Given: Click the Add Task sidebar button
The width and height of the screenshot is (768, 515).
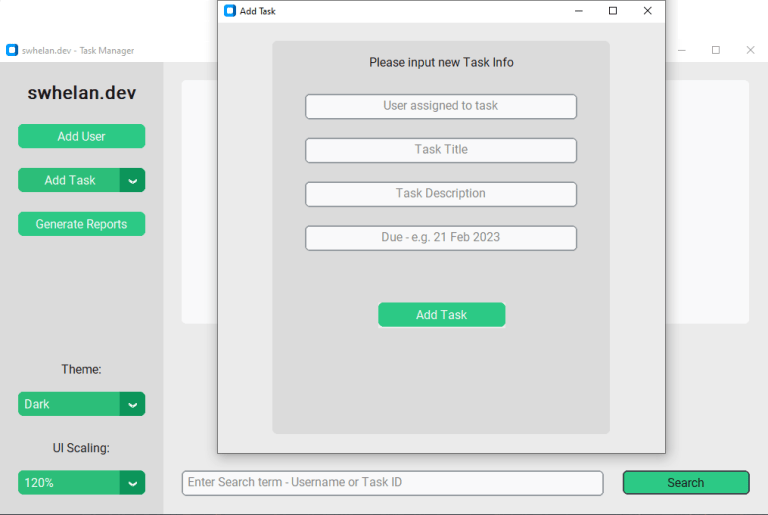Looking at the screenshot, I should 69,180.
